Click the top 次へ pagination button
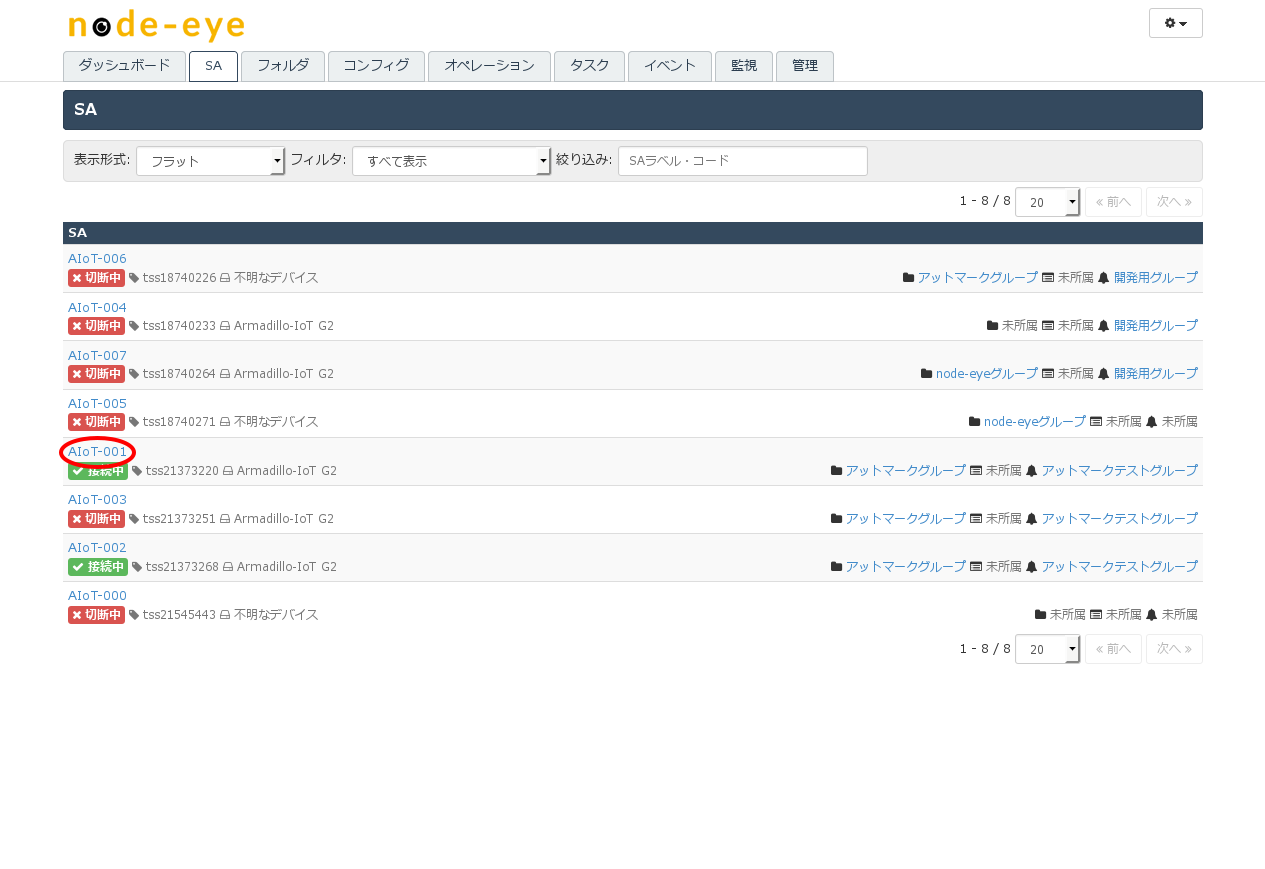The image size is (1265, 869). 1174,202
